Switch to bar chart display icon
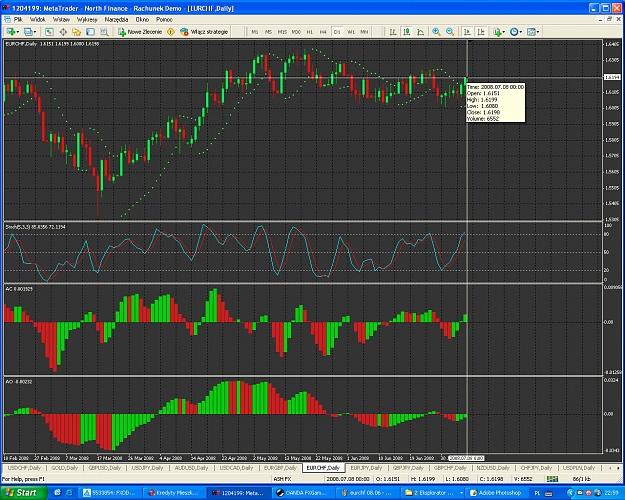Screen dimensions: 625x500 pos(393,32)
